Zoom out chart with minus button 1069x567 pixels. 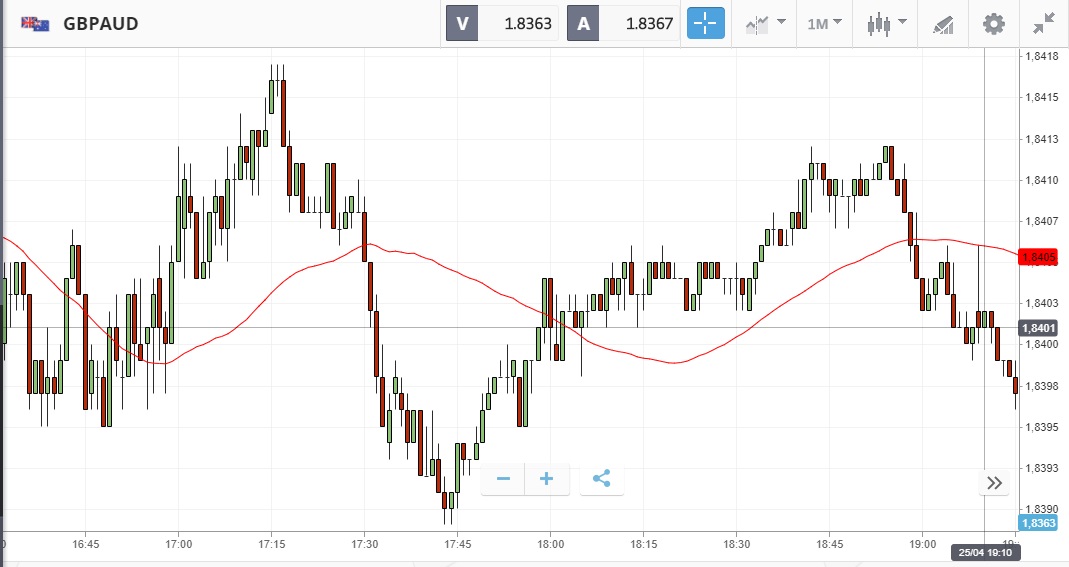click(503, 479)
